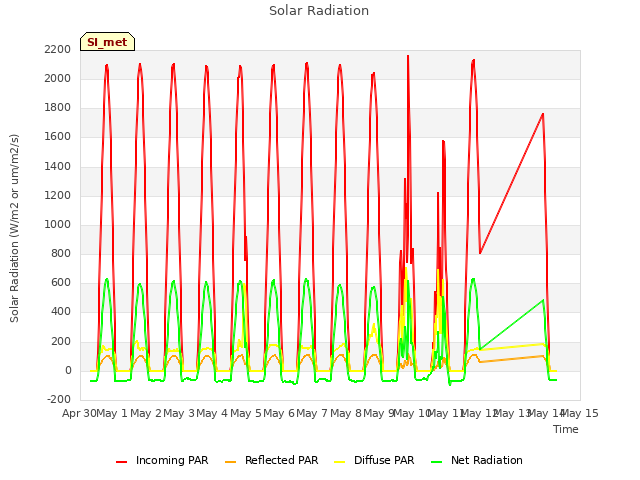Click the -200 y-axis tick label
Screen dimensions: 640x480
tap(59, 399)
